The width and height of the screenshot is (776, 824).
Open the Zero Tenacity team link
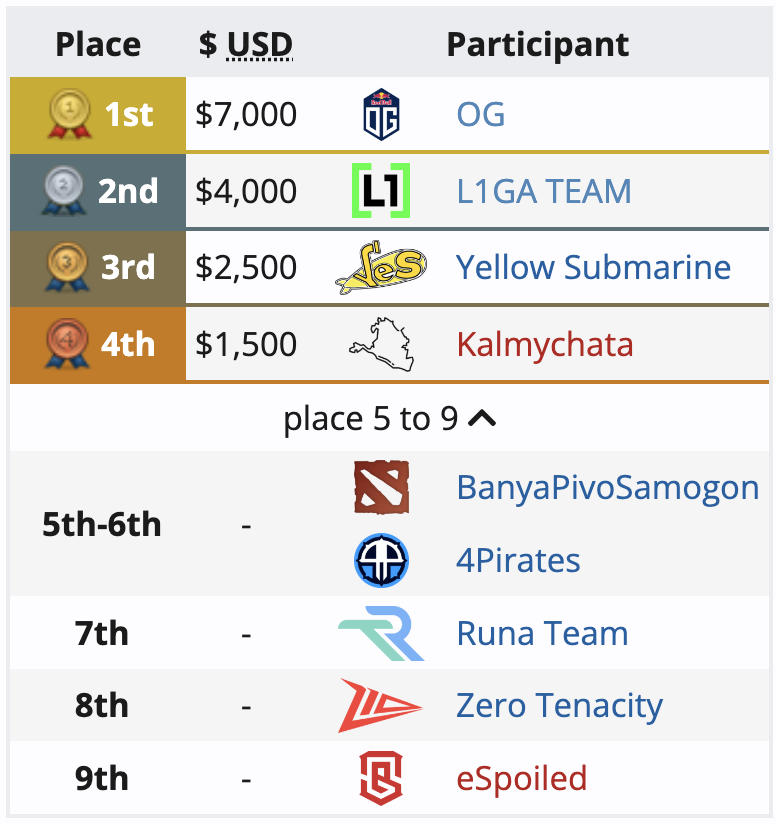click(559, 706)
